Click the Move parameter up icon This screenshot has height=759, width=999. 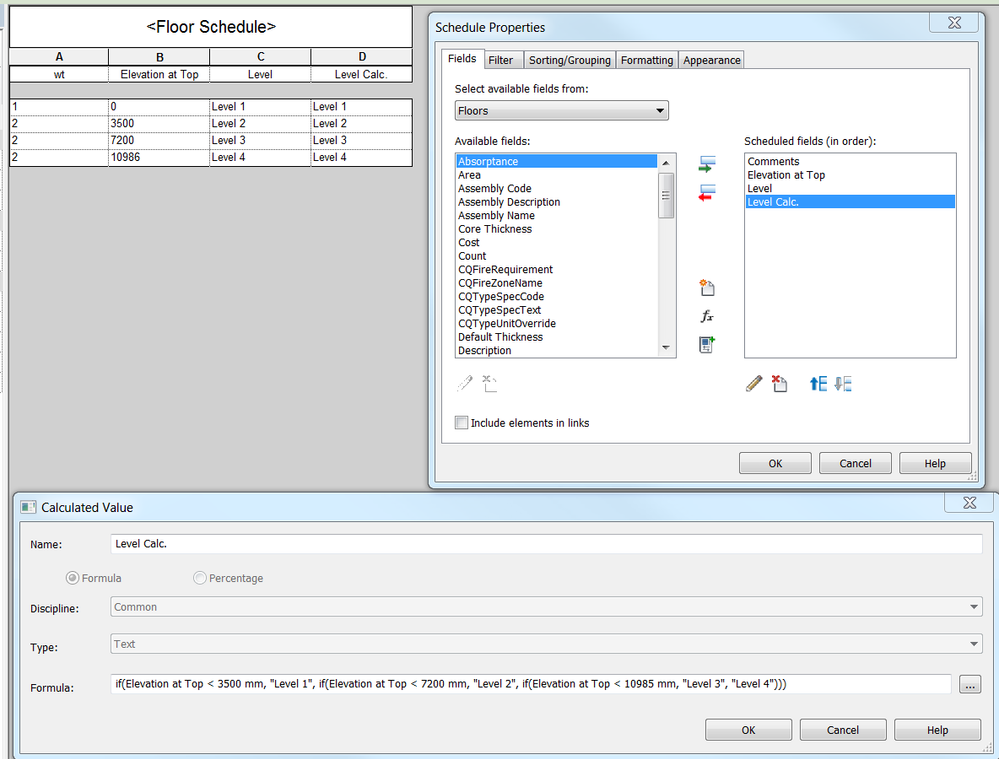pos(818,384)
